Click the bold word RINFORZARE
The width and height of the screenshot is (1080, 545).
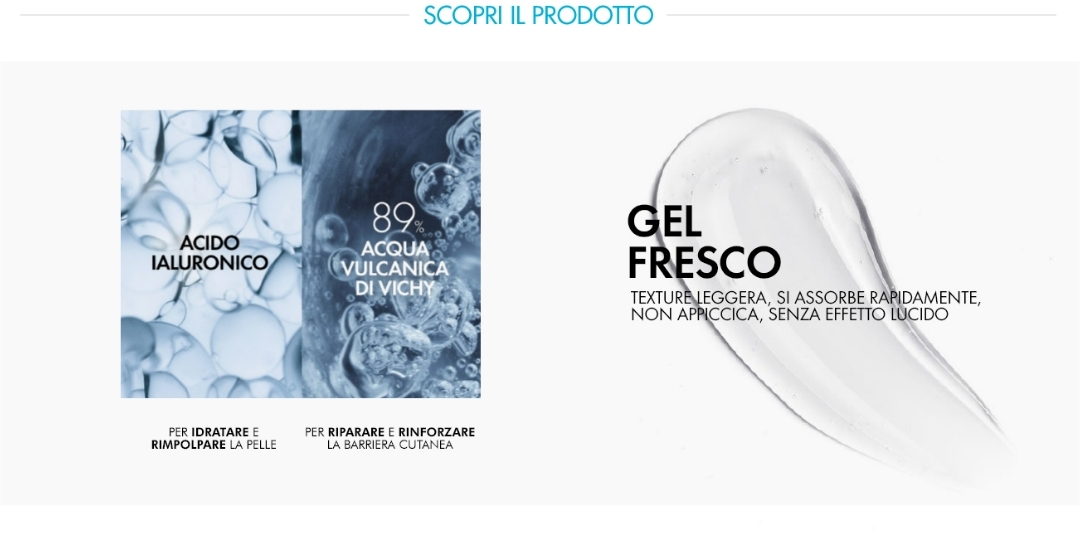437,432
